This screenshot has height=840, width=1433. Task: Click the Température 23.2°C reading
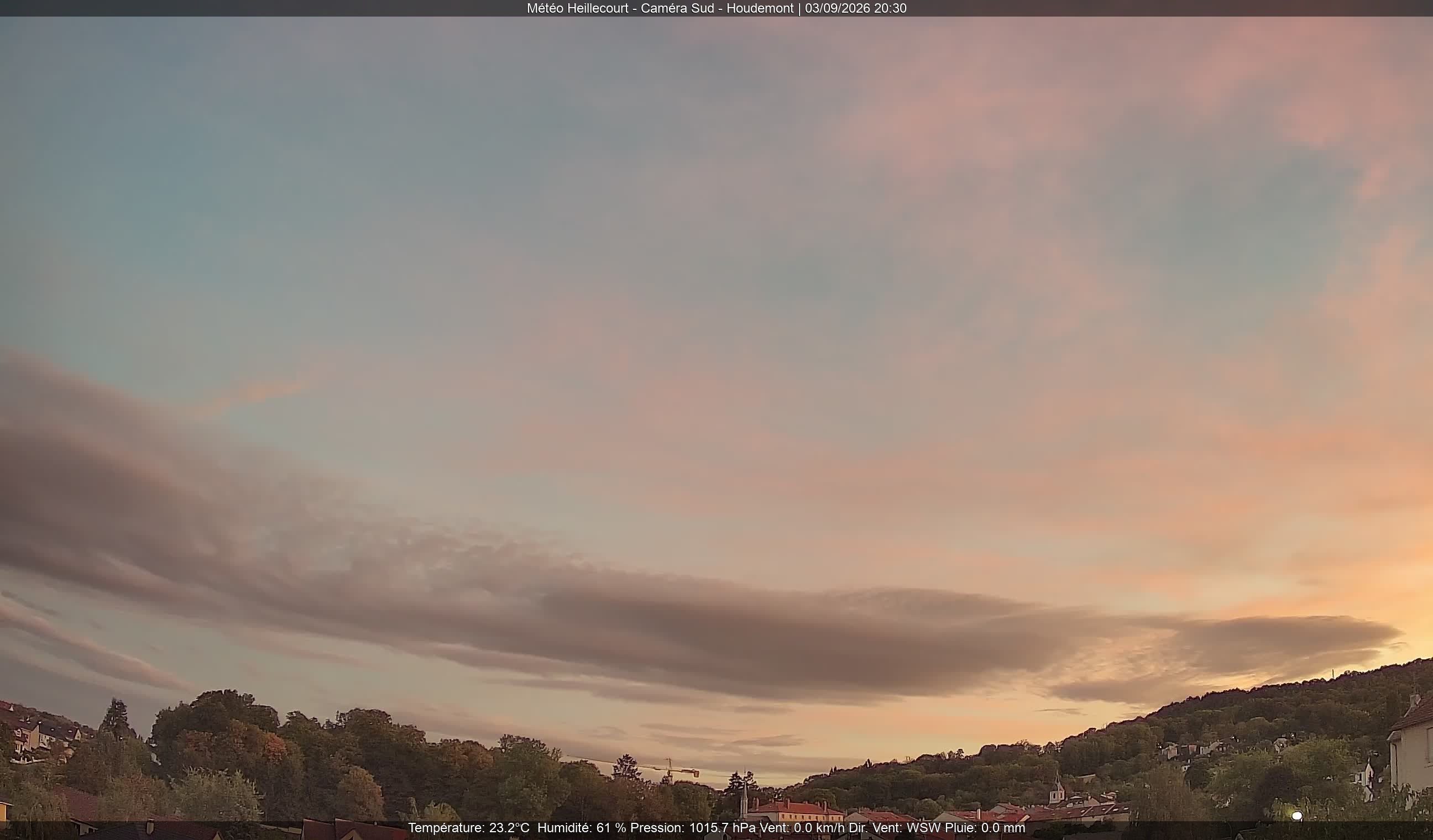(469, 828)
